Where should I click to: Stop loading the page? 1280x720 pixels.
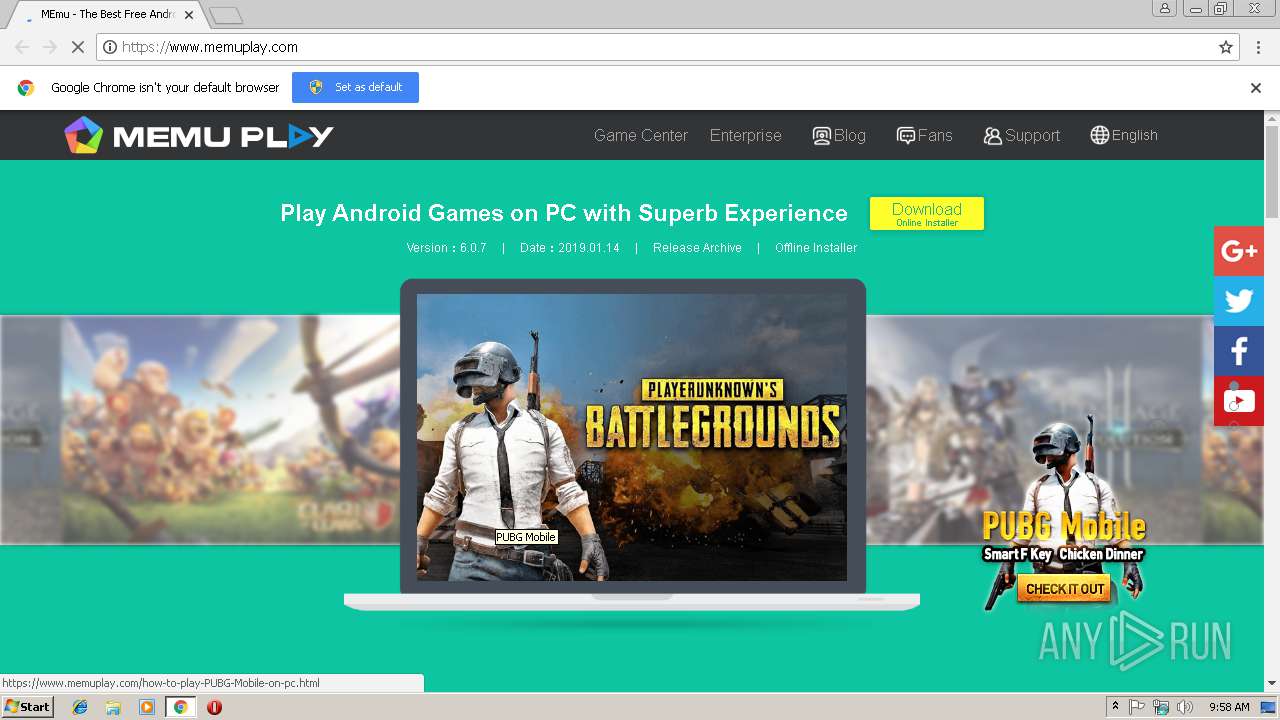(x=78, y=47)
